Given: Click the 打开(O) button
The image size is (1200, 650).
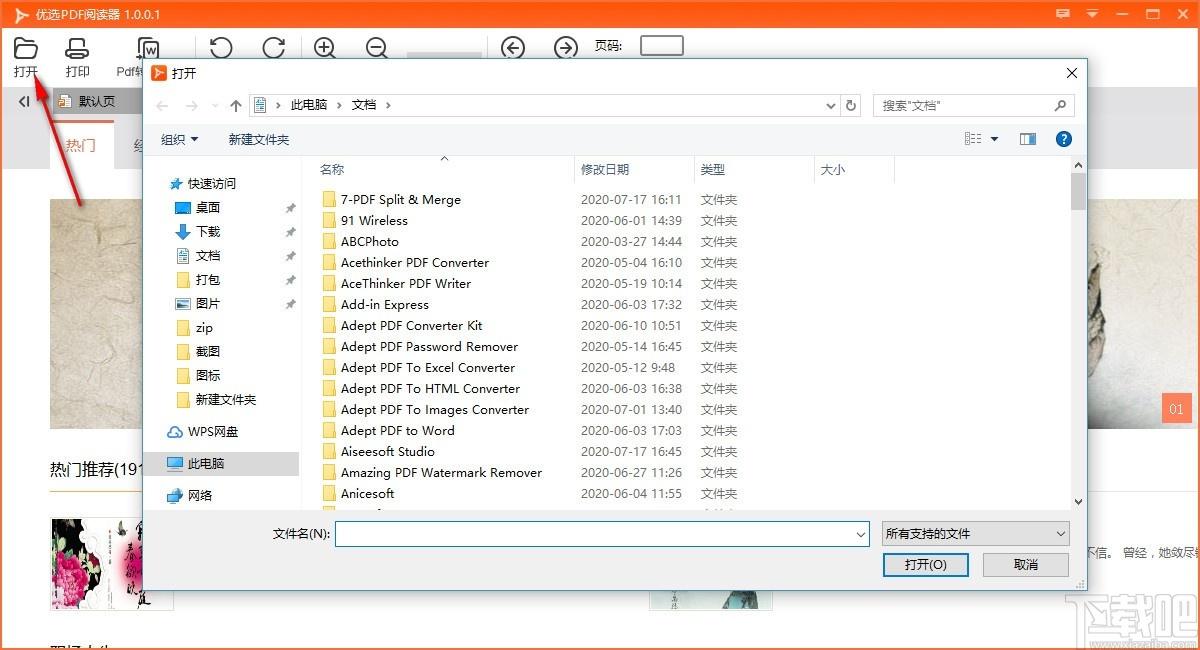Looking at the screenshot, I should pos(926,565).
